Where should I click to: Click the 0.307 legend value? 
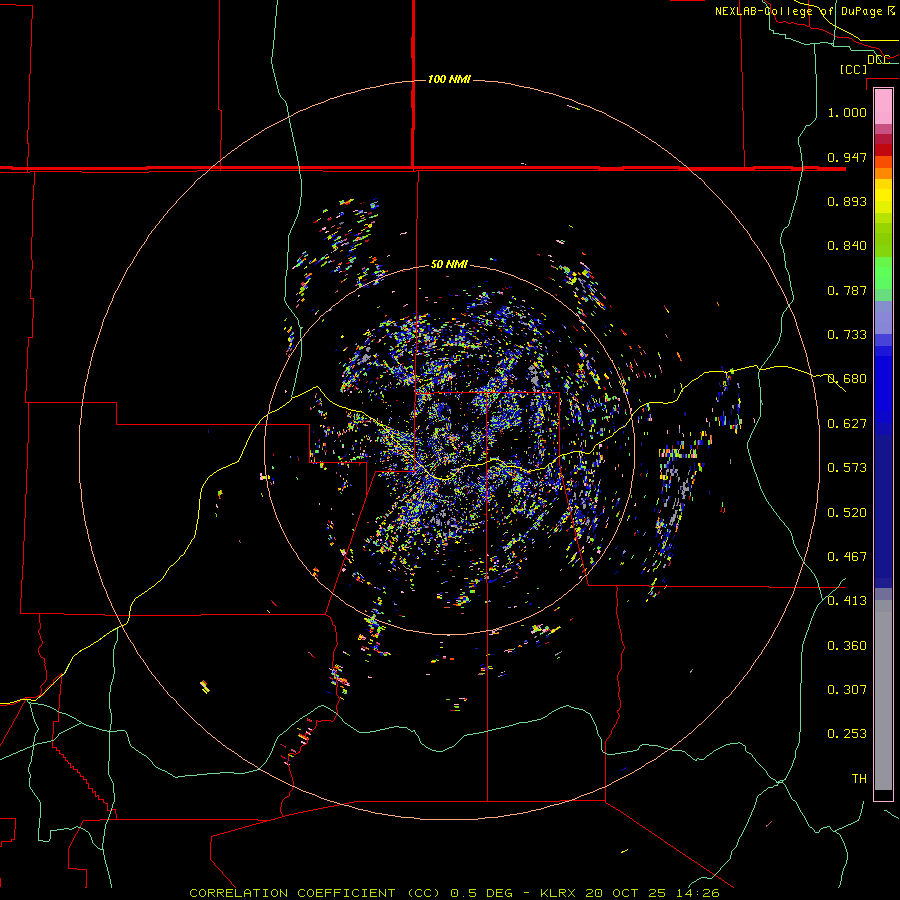tap(847, 690)
